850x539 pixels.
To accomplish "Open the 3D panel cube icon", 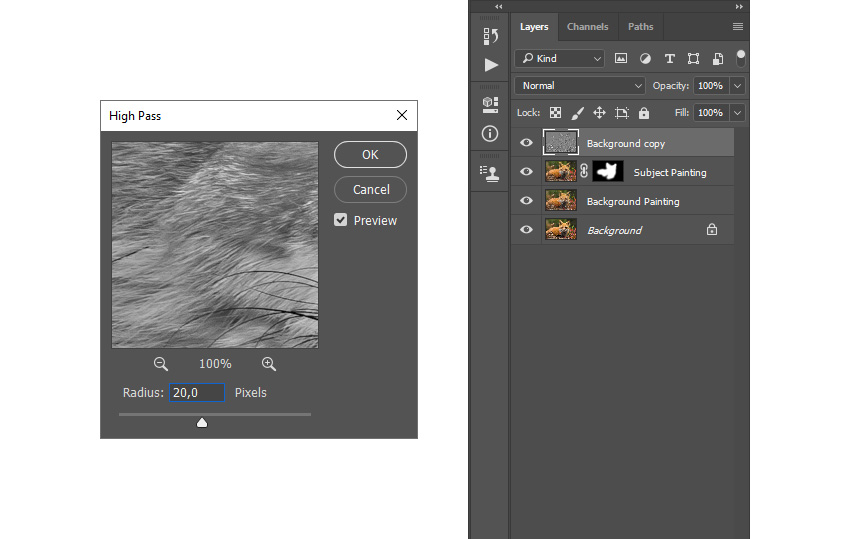I will pyautogui.click(x=490, y=105).
